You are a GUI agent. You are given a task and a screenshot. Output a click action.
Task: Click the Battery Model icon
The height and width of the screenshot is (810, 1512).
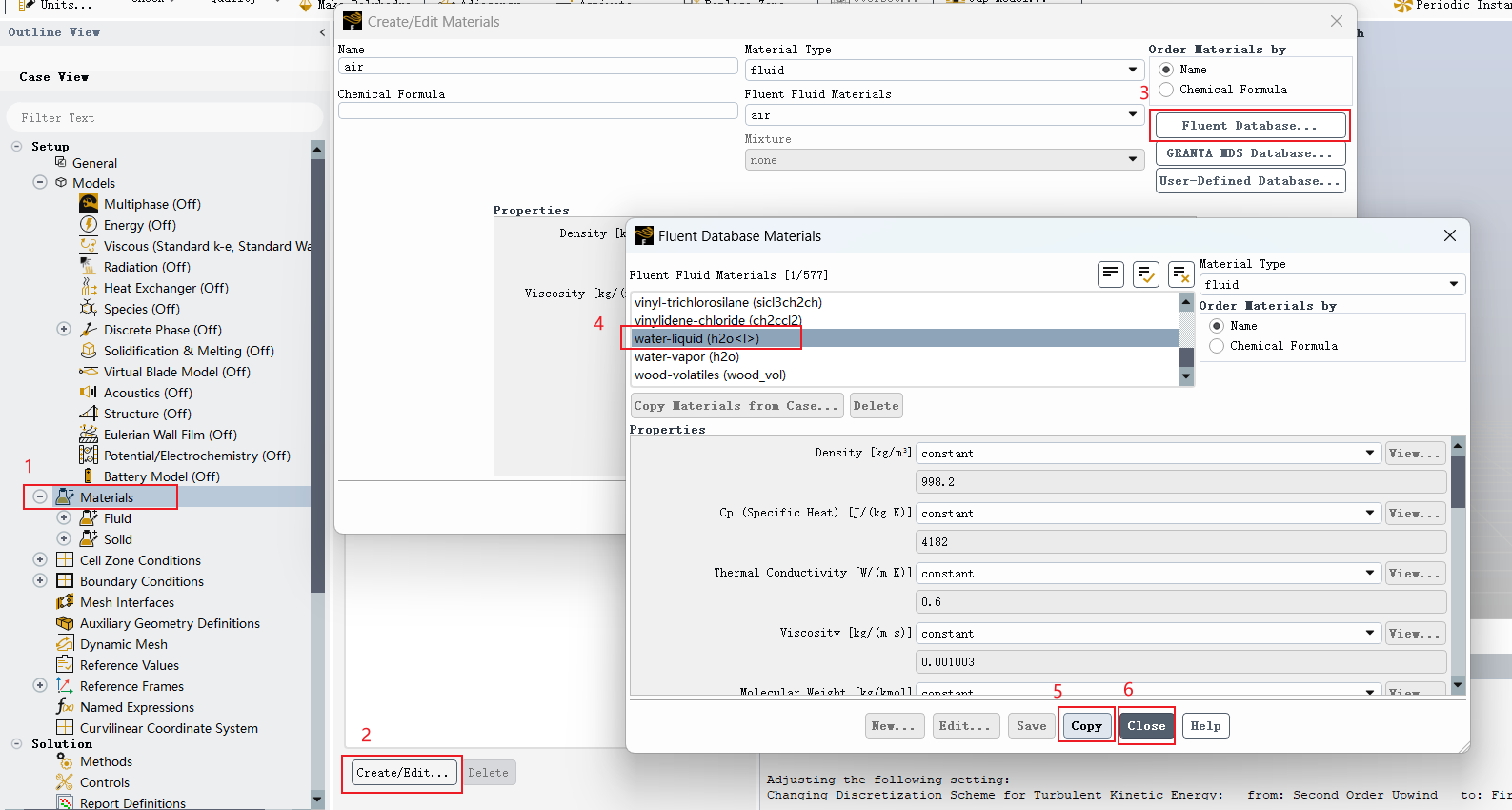click(89, 476)
